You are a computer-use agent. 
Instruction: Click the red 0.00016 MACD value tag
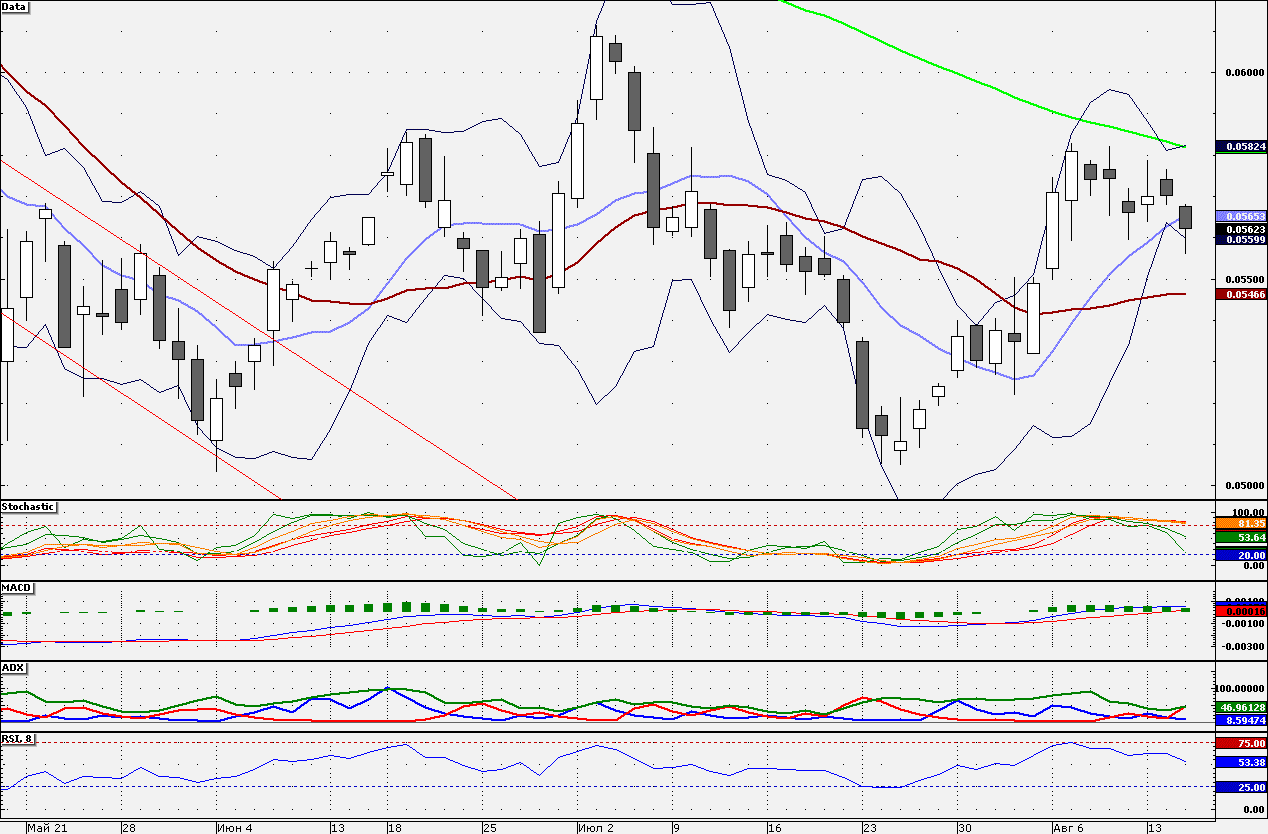pyautogui.click(x=1241, y=611)
